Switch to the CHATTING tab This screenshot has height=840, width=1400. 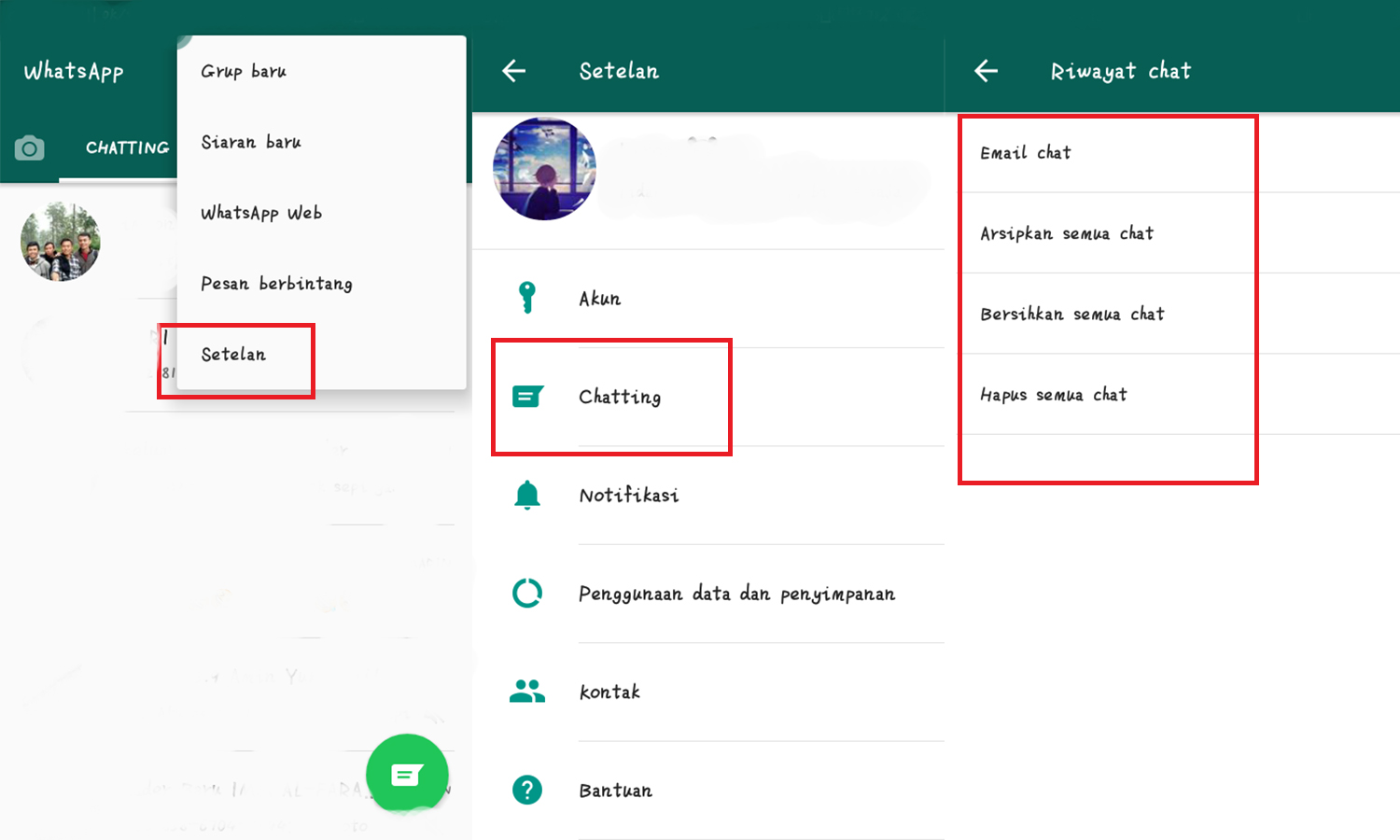(128, 147)
